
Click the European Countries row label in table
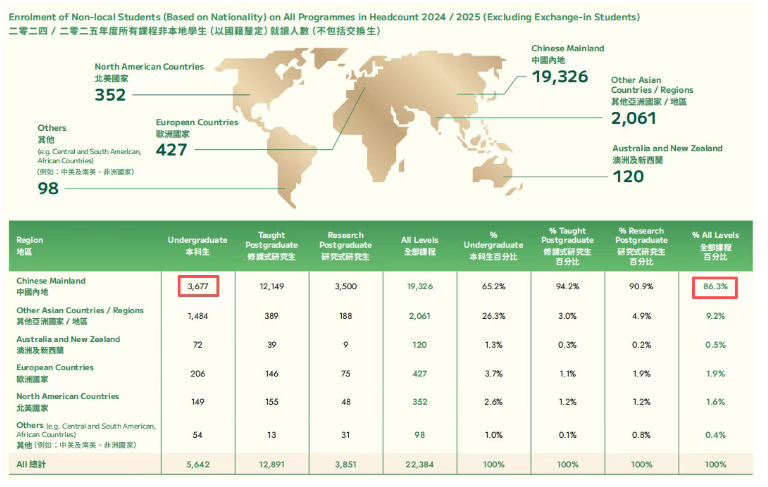point(53,372)
